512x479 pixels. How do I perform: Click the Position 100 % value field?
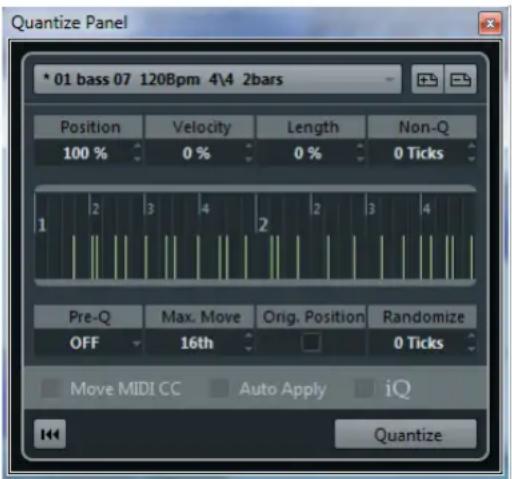click(x=85, y=153)
